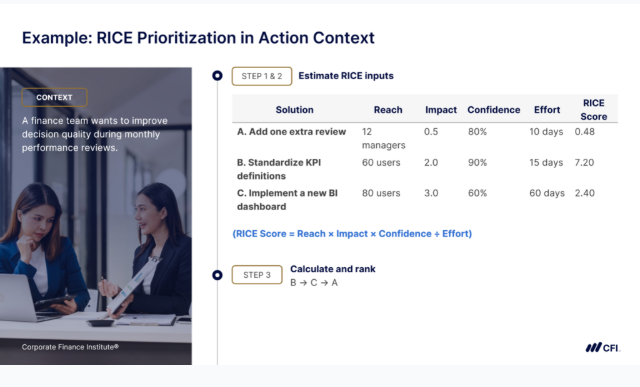Click the effort value '10 days'
Image resolution: width=640 pixels, height=387 pixels.
(546, 132)
